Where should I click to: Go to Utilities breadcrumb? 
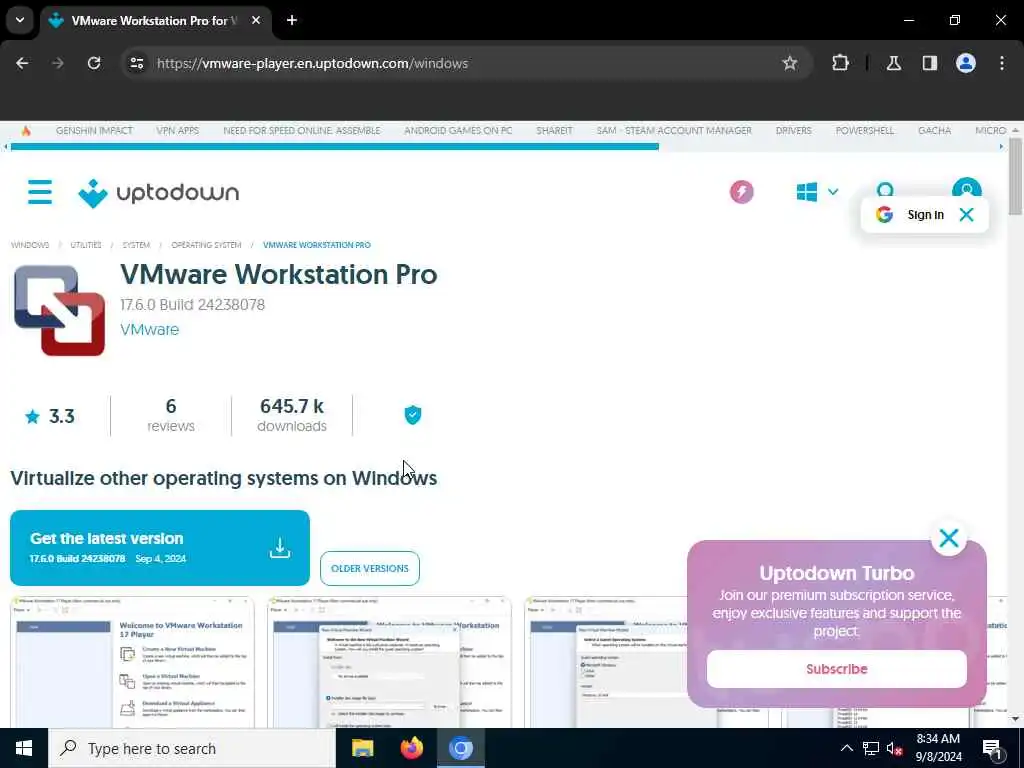coord(86,245)
